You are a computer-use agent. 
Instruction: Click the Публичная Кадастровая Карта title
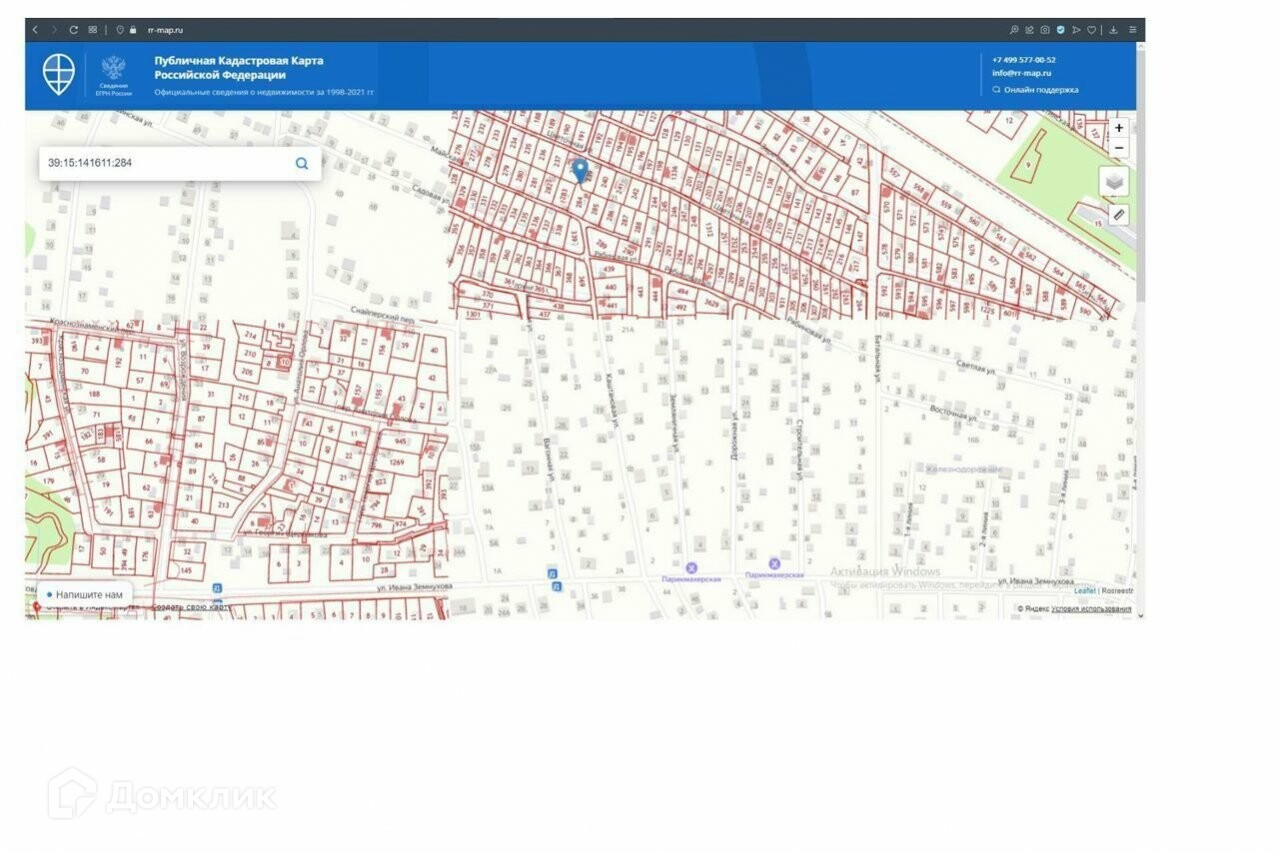(x=238, y=67)
